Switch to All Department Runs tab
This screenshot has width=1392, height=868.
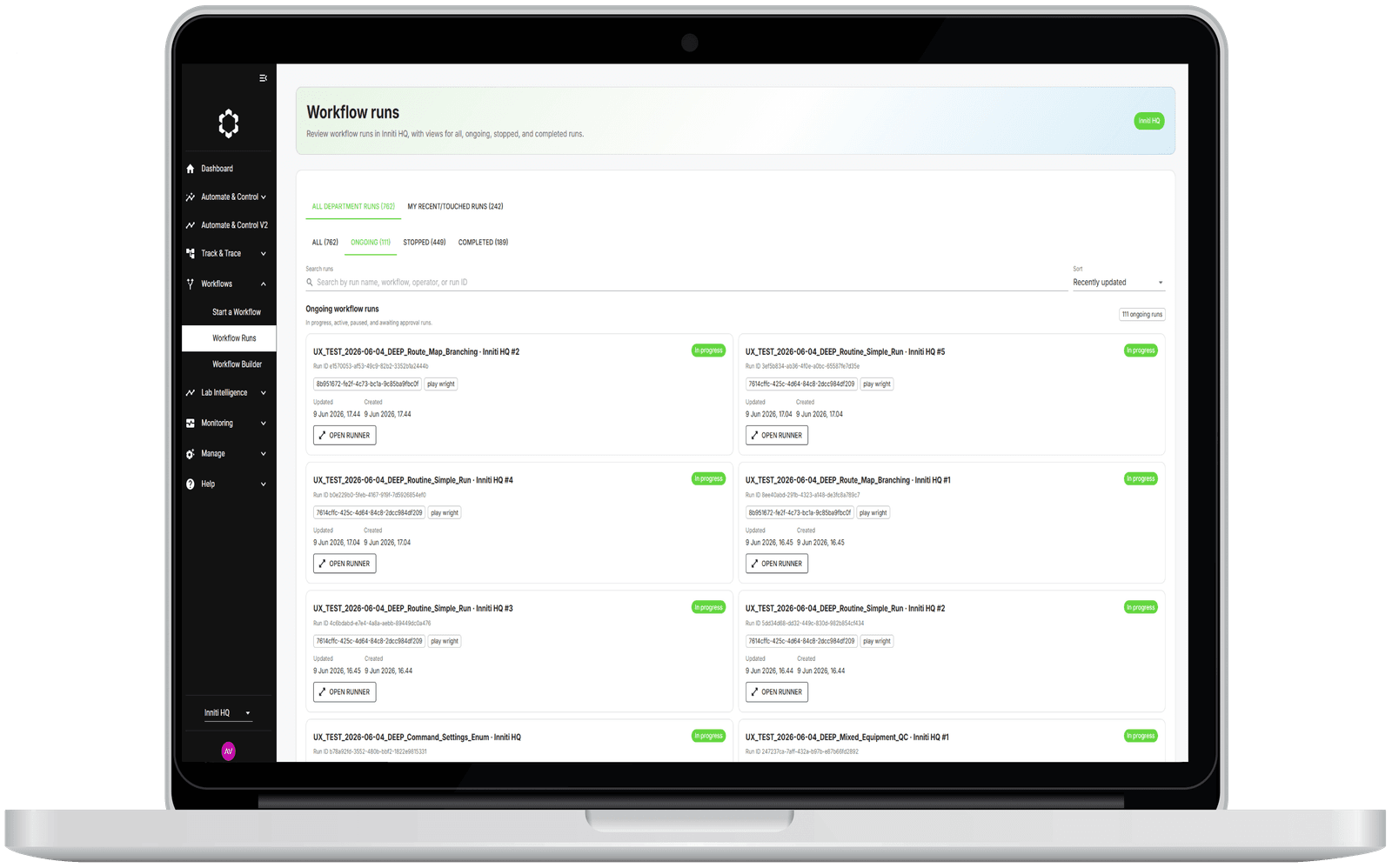point(353,207)
